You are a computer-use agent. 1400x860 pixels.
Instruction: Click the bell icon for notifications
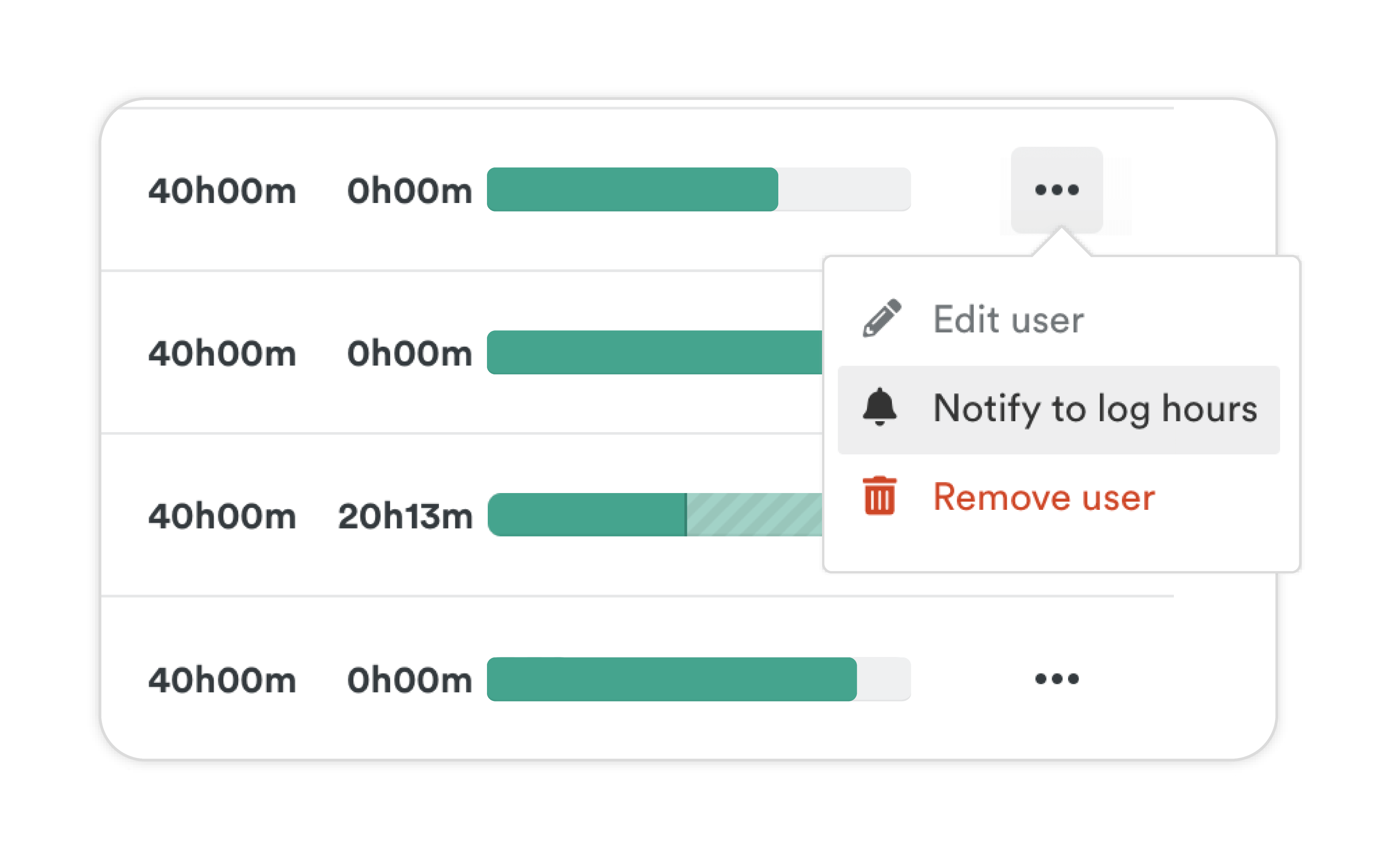tap(879, 407)
